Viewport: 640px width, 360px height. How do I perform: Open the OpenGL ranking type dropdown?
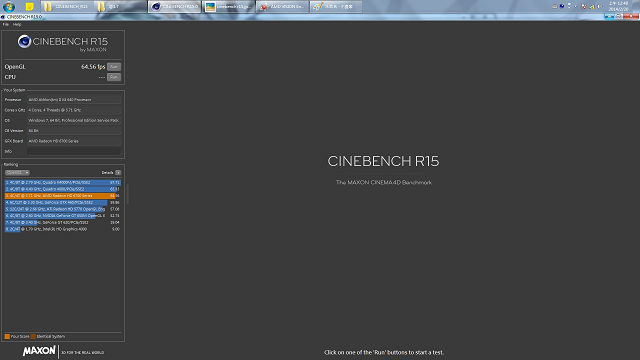(x=17, y=173)
